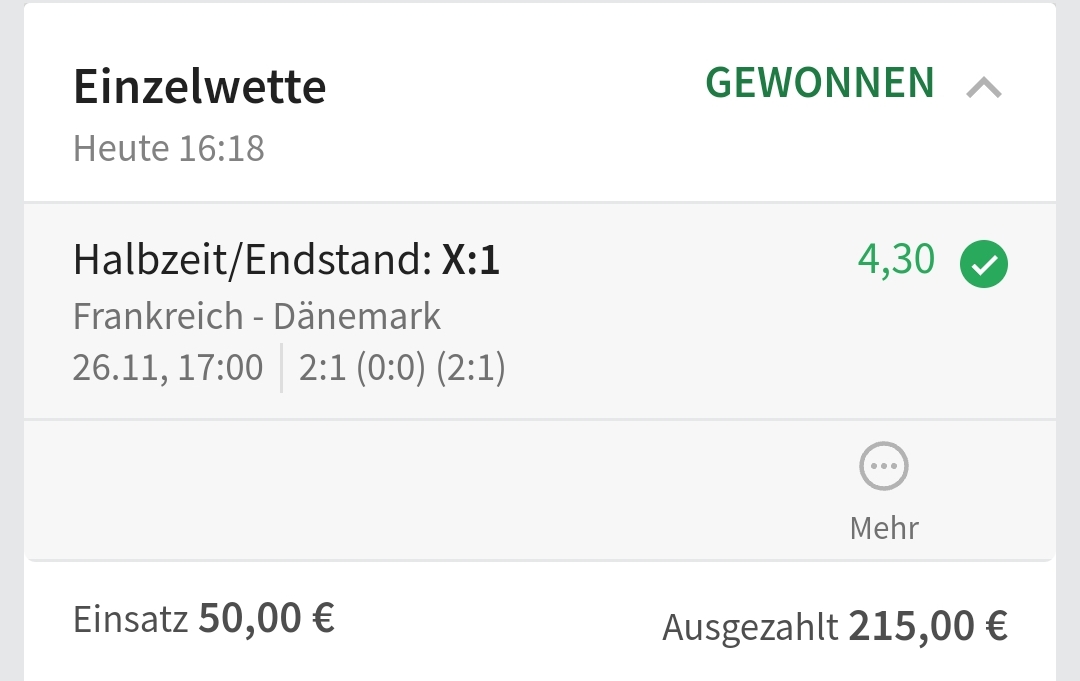Select the X:1 bet pick
The width and height of the screenshot is (1080, 681).
pyautogui.click(x=471, y=261)
